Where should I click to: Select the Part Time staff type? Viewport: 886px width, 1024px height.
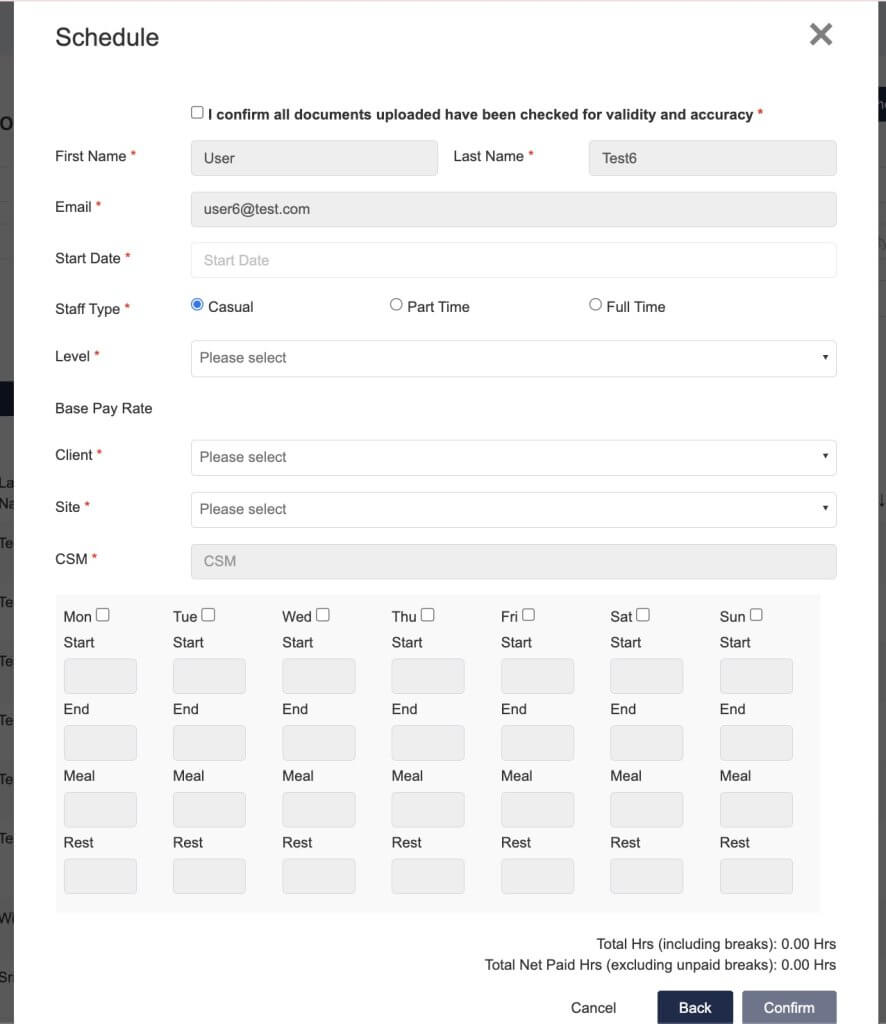[396, 305]
